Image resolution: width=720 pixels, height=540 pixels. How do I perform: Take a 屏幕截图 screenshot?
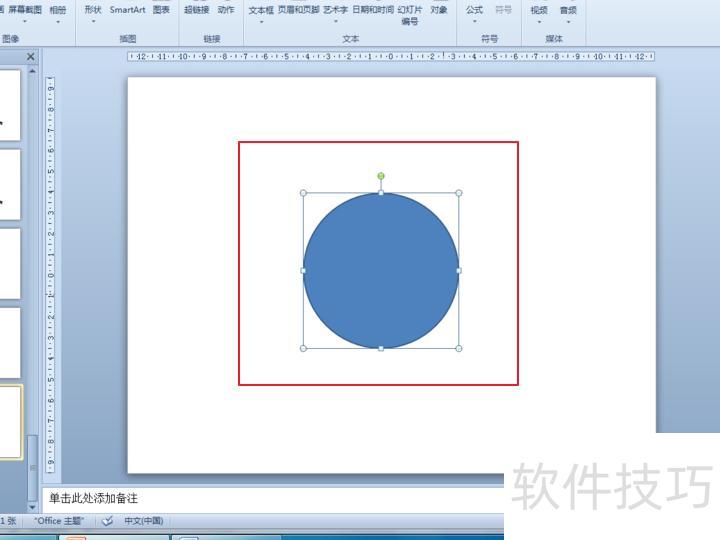(25, 10)
